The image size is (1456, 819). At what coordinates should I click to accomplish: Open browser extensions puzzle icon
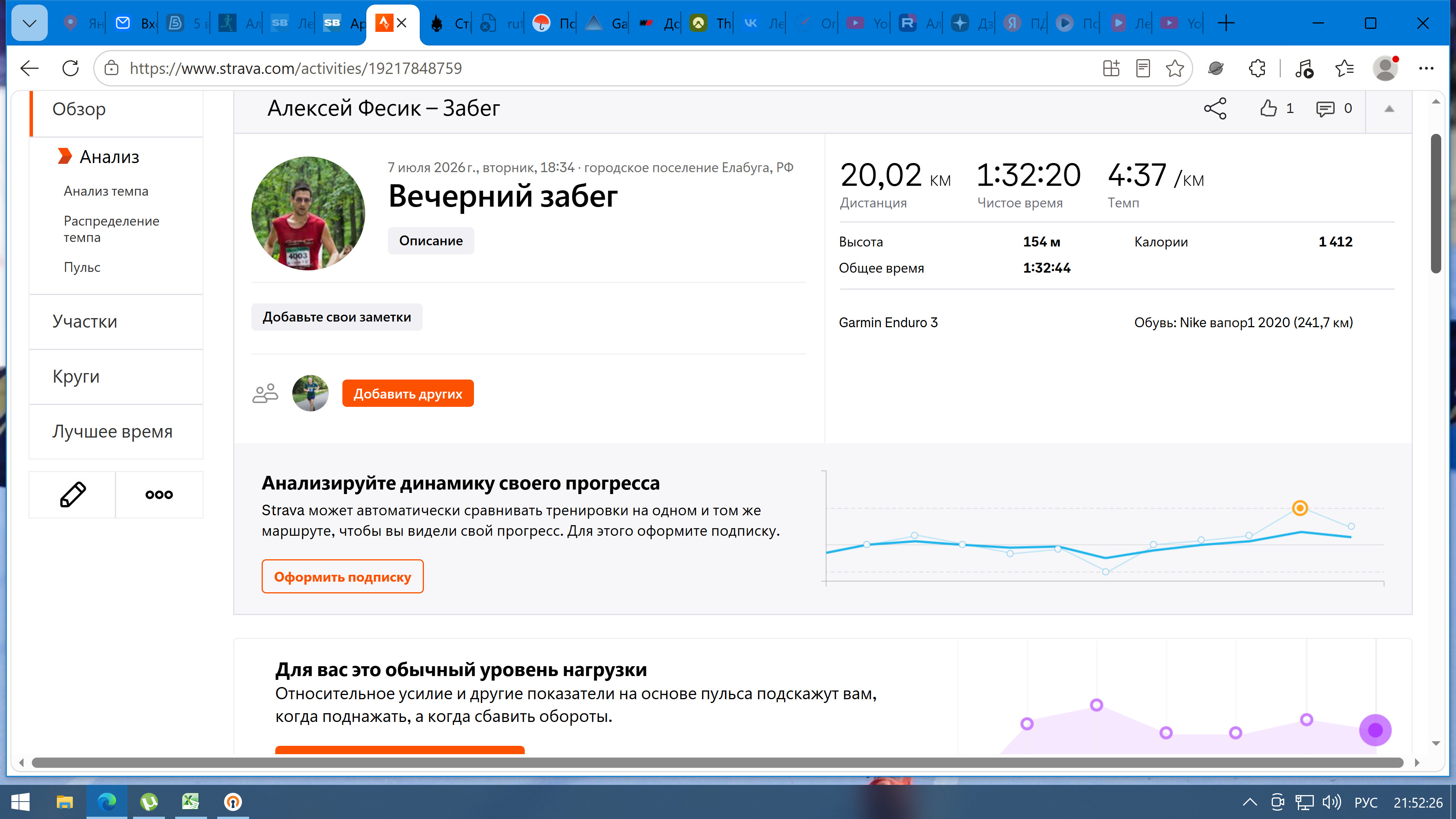1257,68
